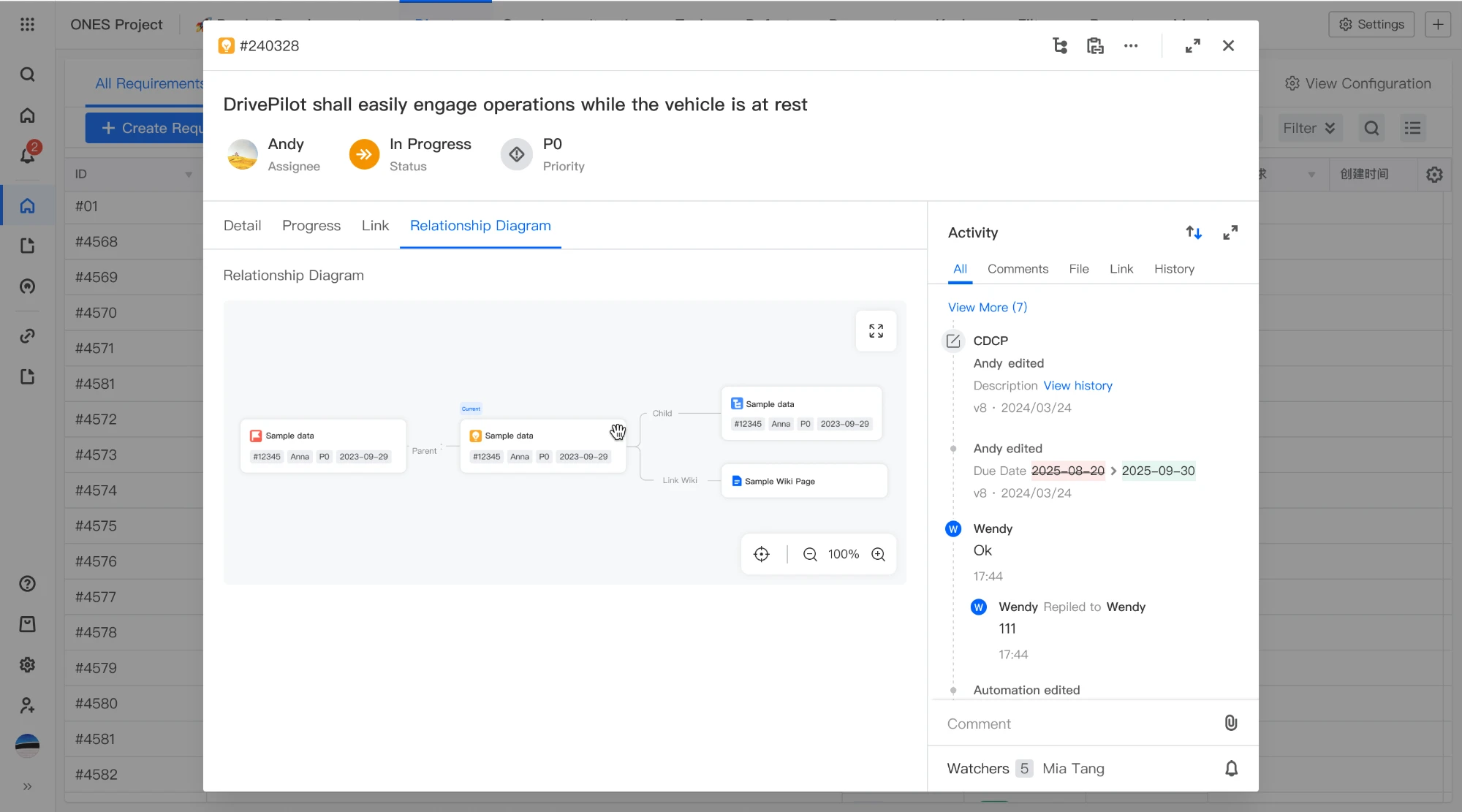Open the Watchers count 5 badge

(1024, 769)
